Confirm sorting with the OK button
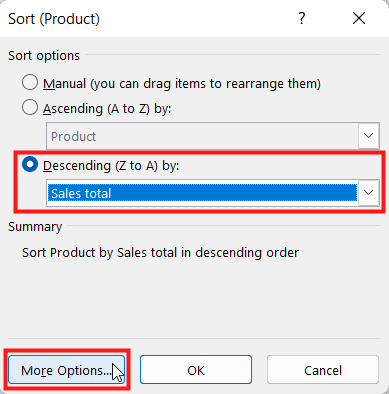 click(x=196, y=370)
